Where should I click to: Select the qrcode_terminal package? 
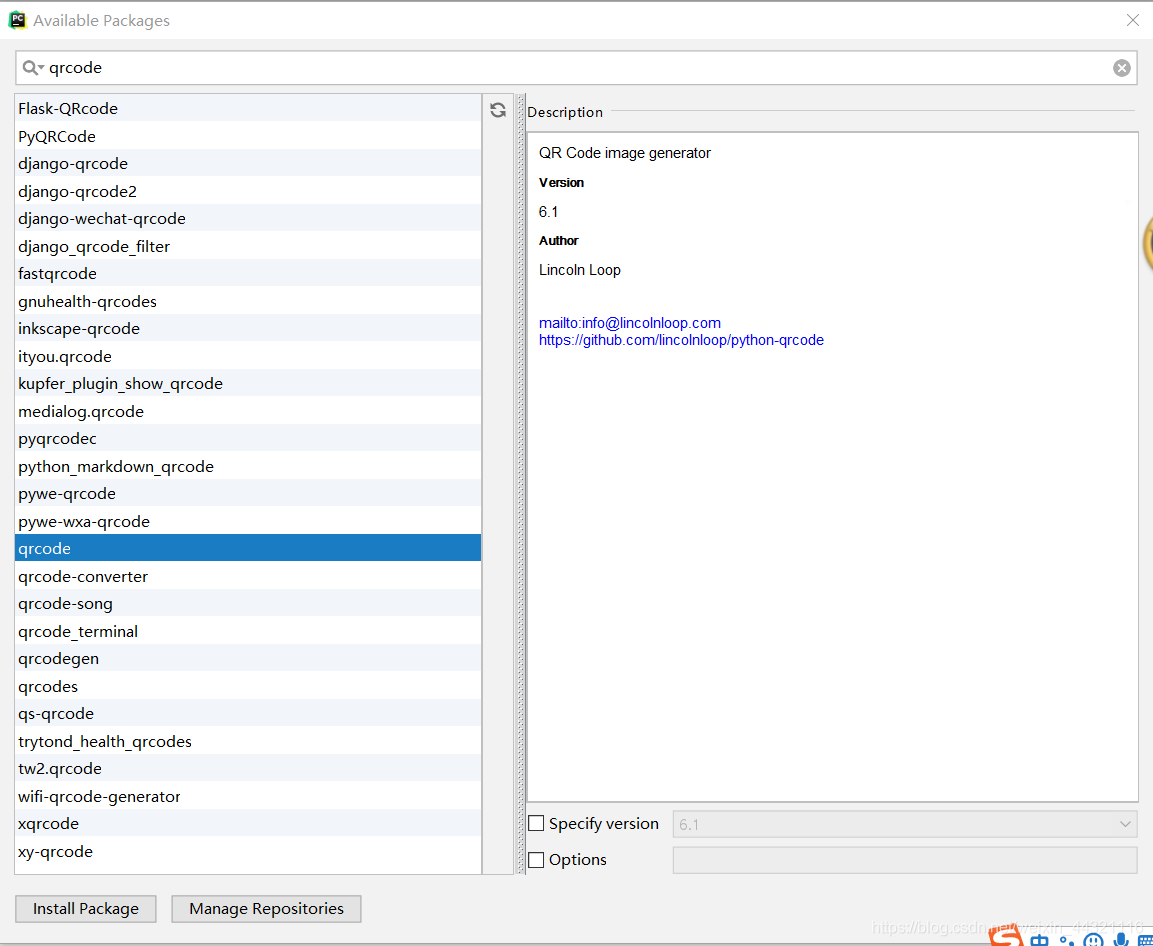tap(248, 631)
